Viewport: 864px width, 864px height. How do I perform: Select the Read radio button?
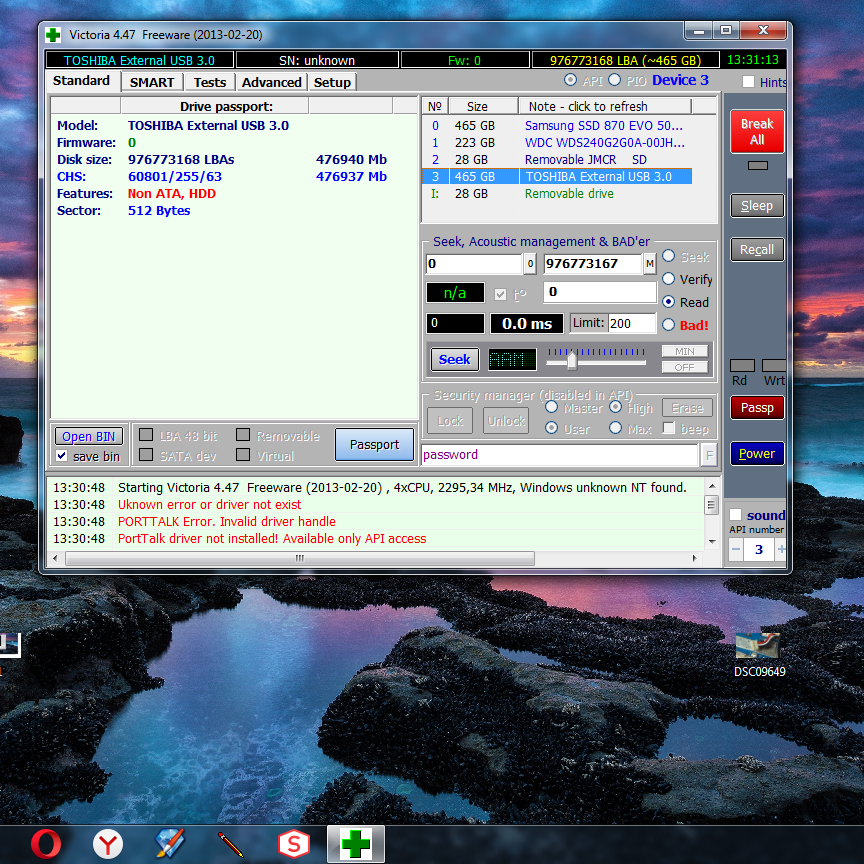click(x=668, y=301)
